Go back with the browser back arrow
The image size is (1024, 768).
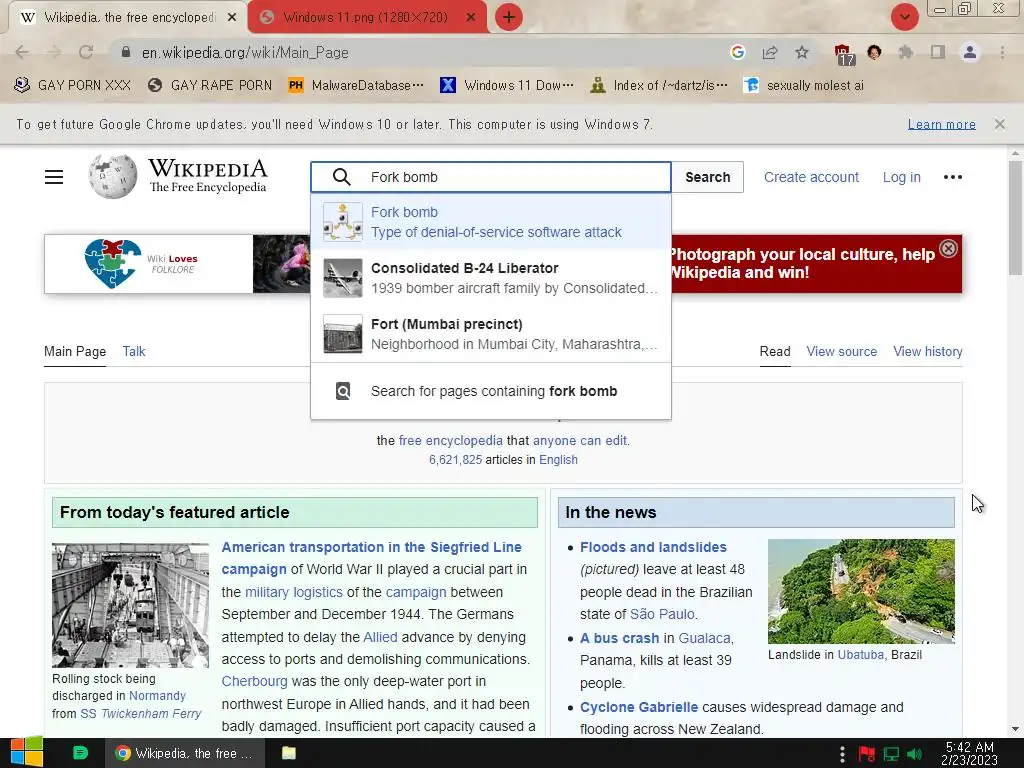click(x=22, y=52)
